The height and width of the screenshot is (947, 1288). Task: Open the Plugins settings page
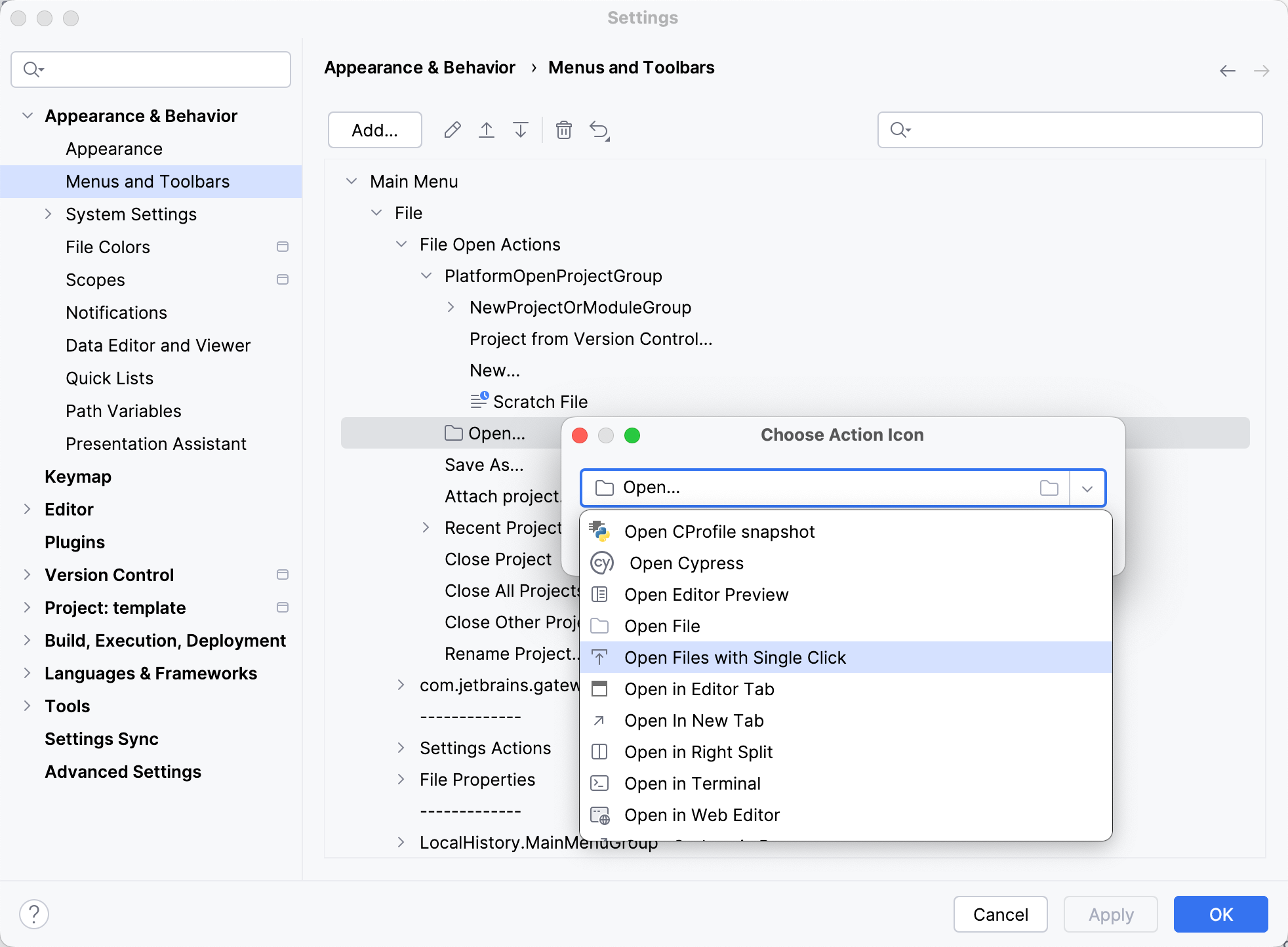(x=75, y=542)
